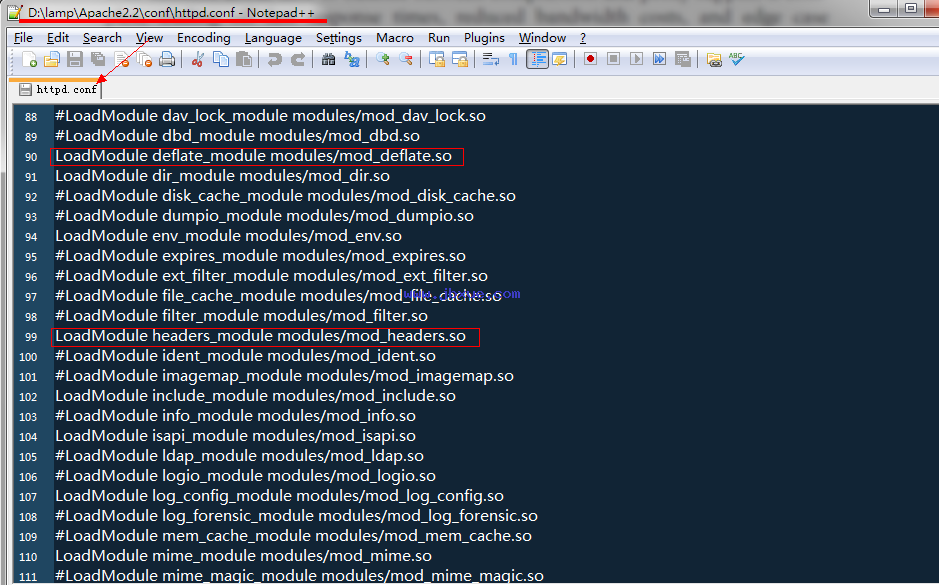The width and height of the screenshot is (939, 585).
Task: Click the 'LoadModule dir_module' line
Action: pyautogui.click(x=222, y=176)
